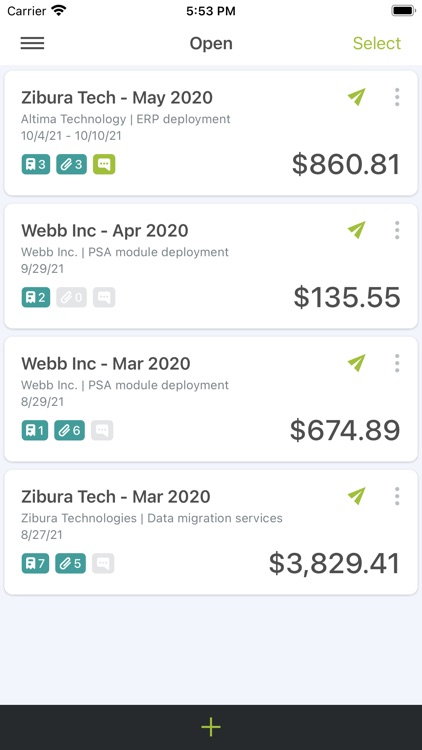The image size is (422, 750).
Task: Open more options for Zibura Tech Mar 2020
Action: (397, 496)
